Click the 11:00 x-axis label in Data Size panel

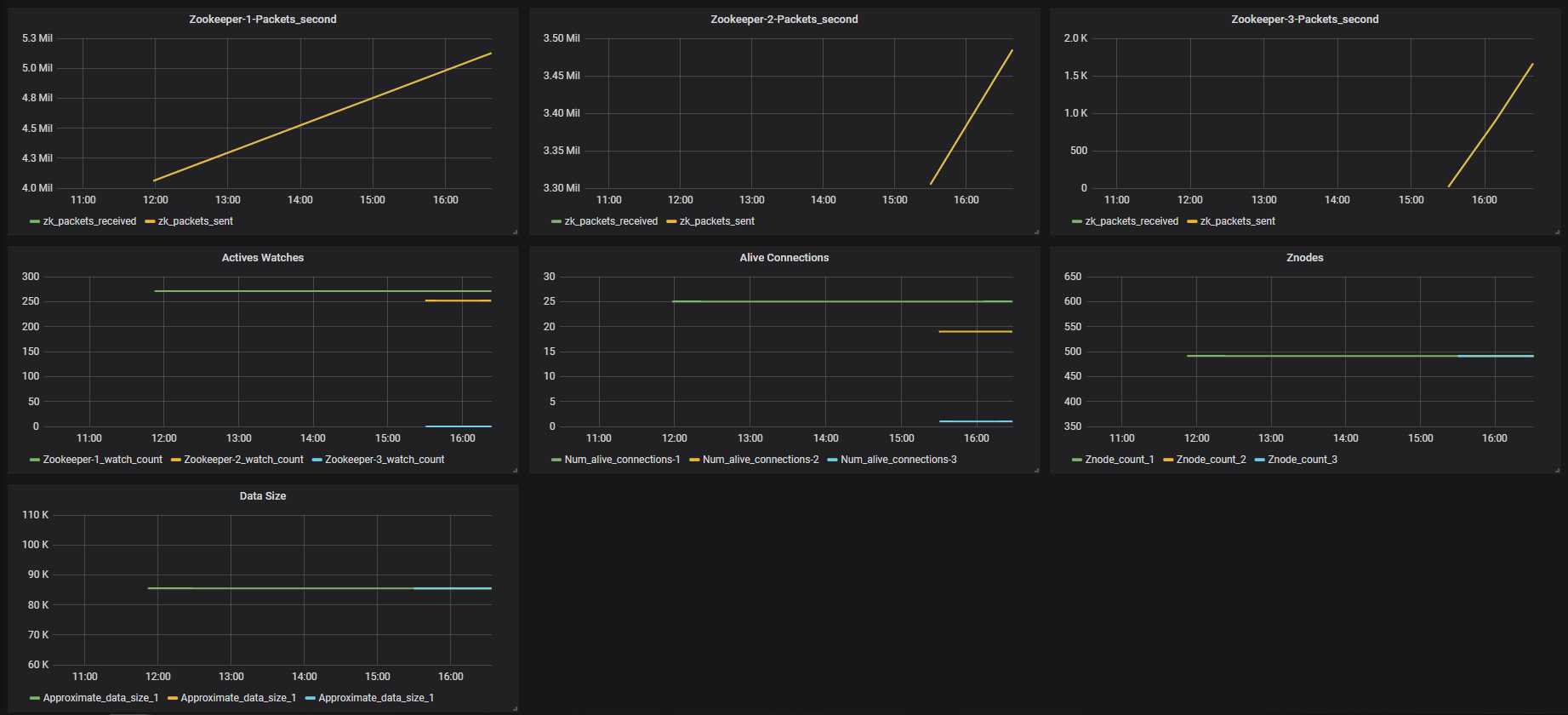84,677
